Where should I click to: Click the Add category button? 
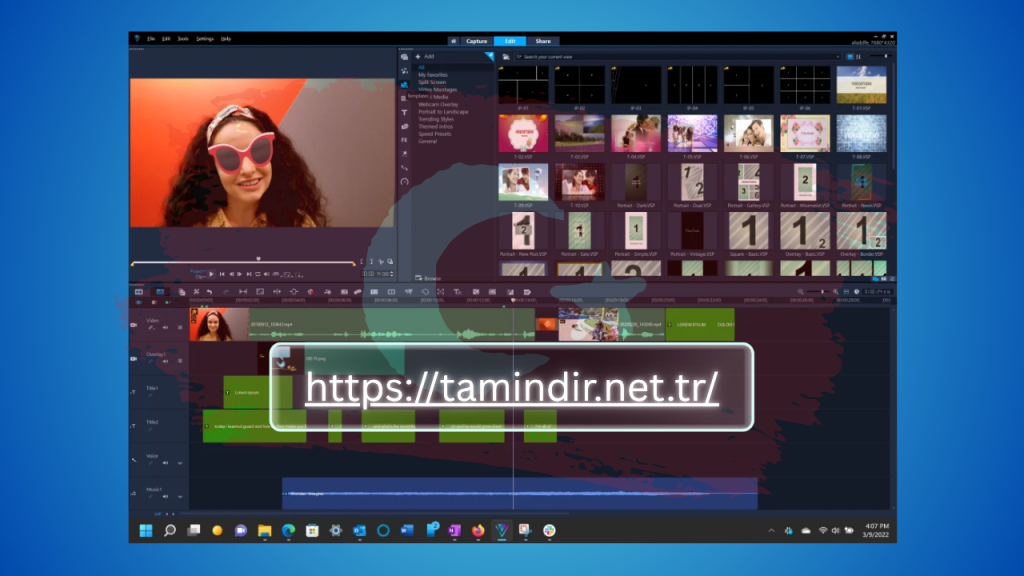click(x=424, y=57)
